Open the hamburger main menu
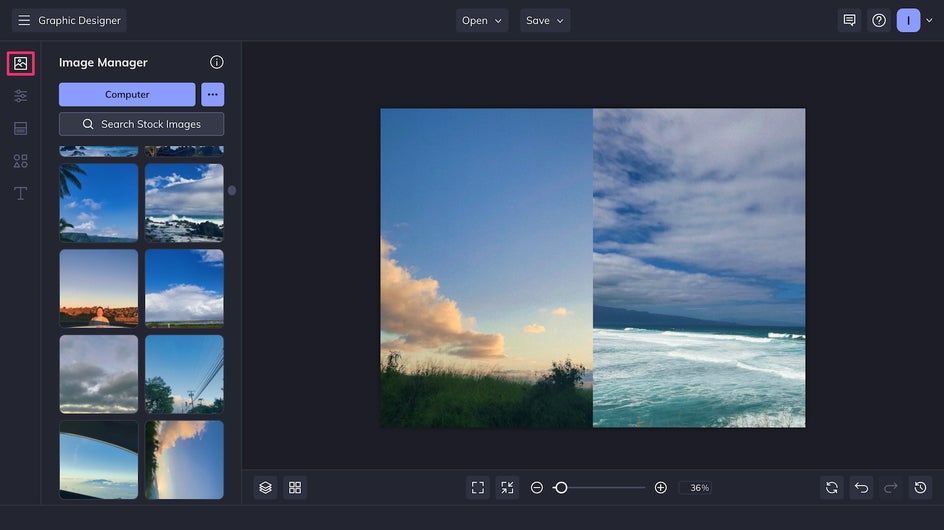 pyautogui.click(x=24, y=20)
